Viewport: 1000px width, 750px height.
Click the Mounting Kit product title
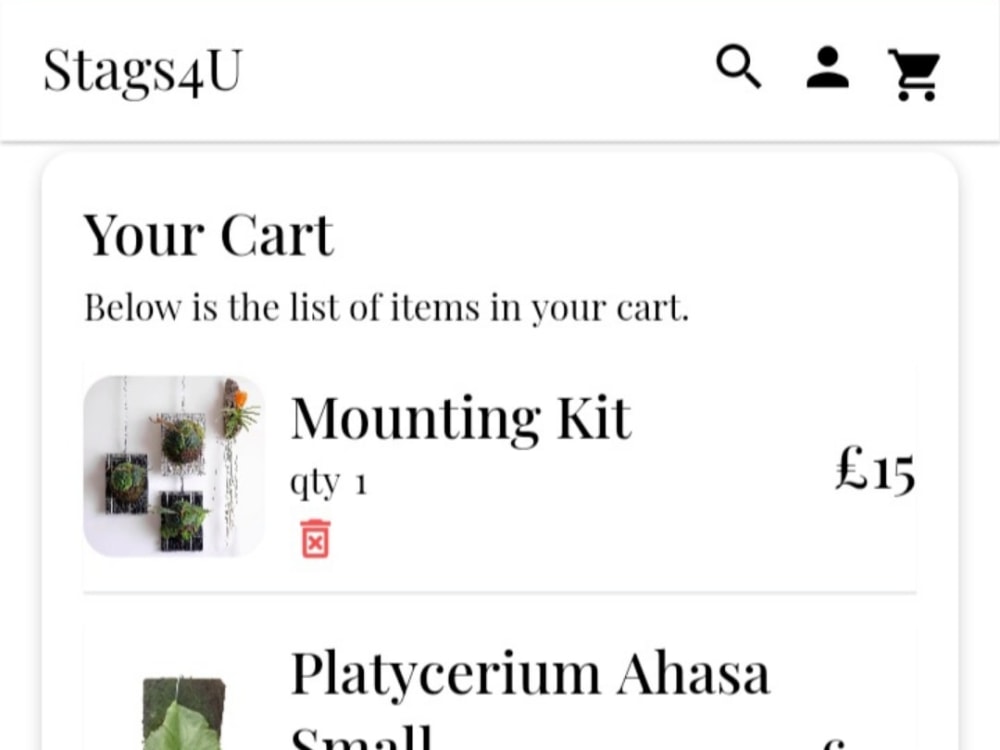(461, 418)
